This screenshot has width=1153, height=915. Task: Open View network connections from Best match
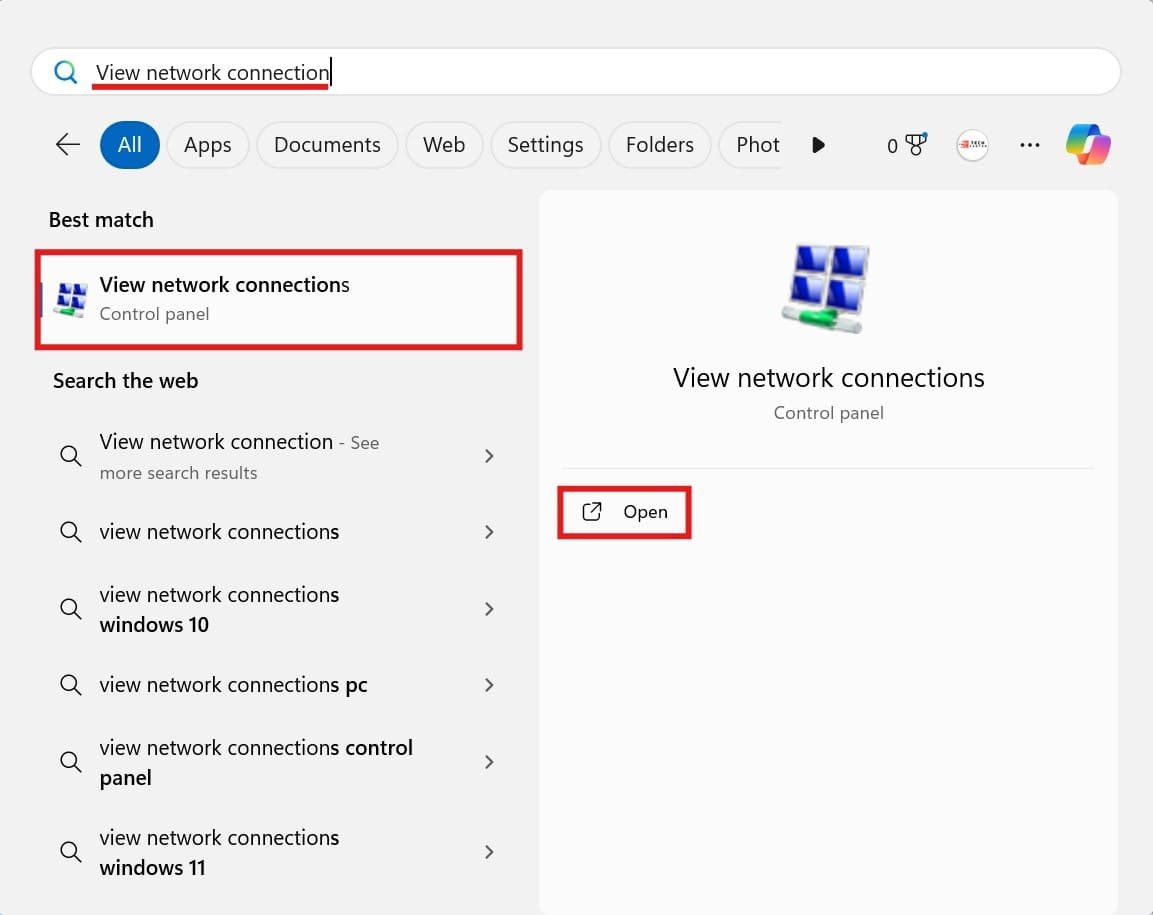point(224,297)
